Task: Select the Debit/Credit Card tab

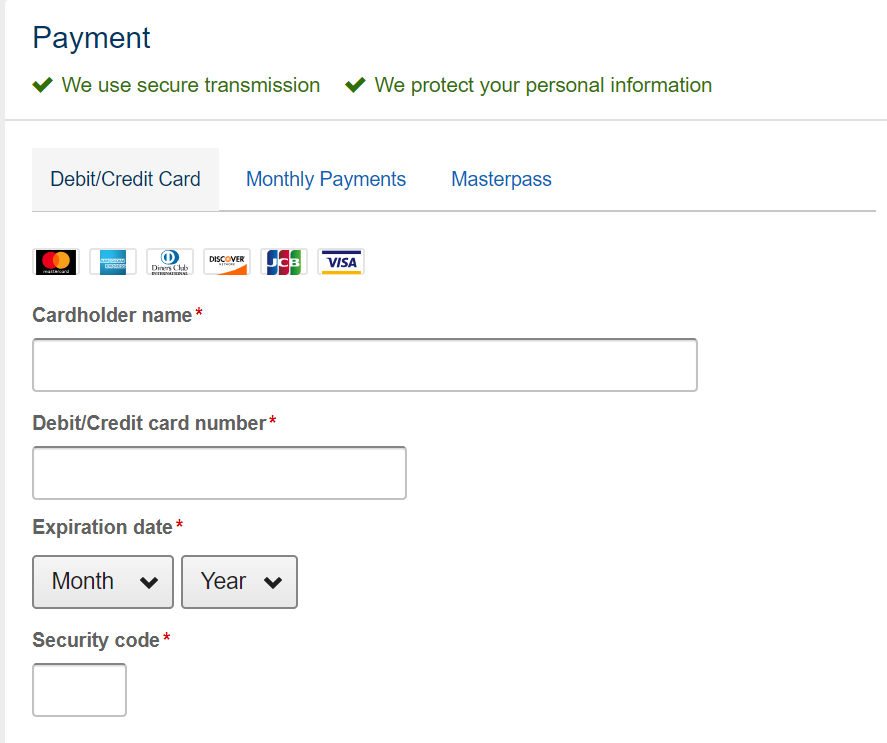Action: pos(125,179)
